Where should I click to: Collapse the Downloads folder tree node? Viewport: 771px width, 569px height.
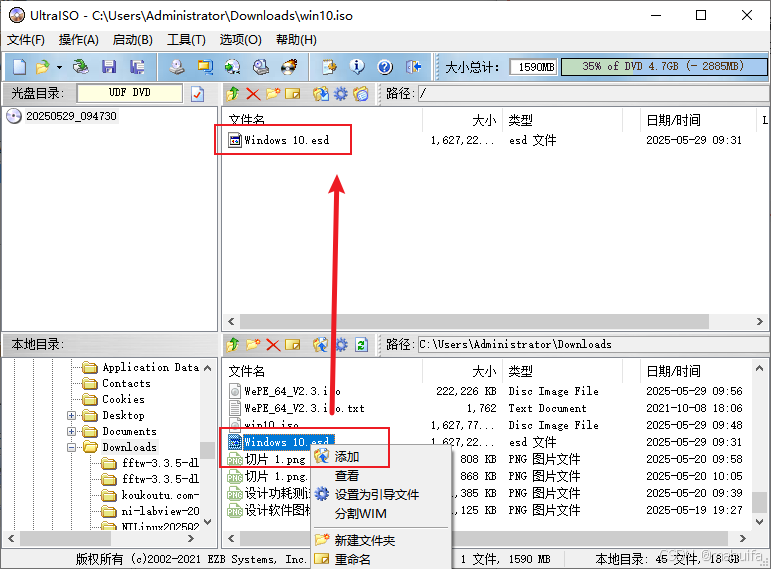tap(72, 447)
